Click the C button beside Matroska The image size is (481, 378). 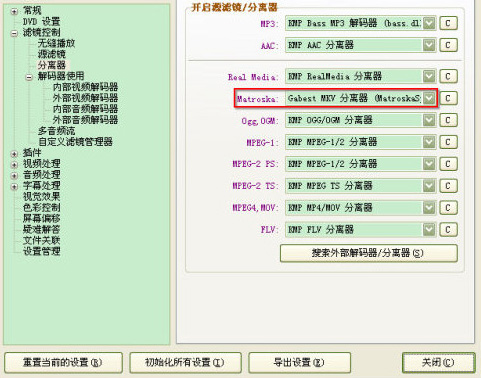click(448, 98)
